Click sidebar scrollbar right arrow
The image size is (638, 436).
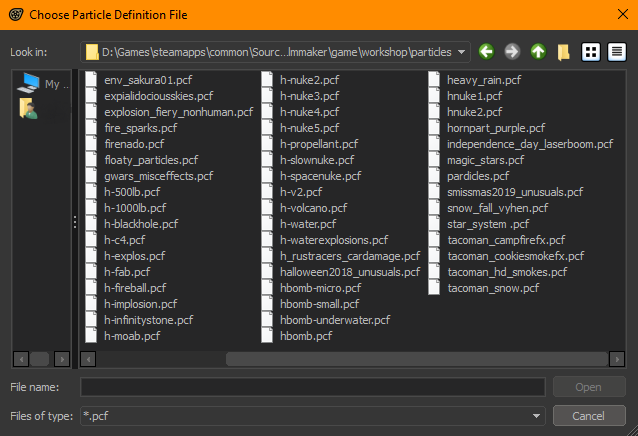[x=62, y=359]
